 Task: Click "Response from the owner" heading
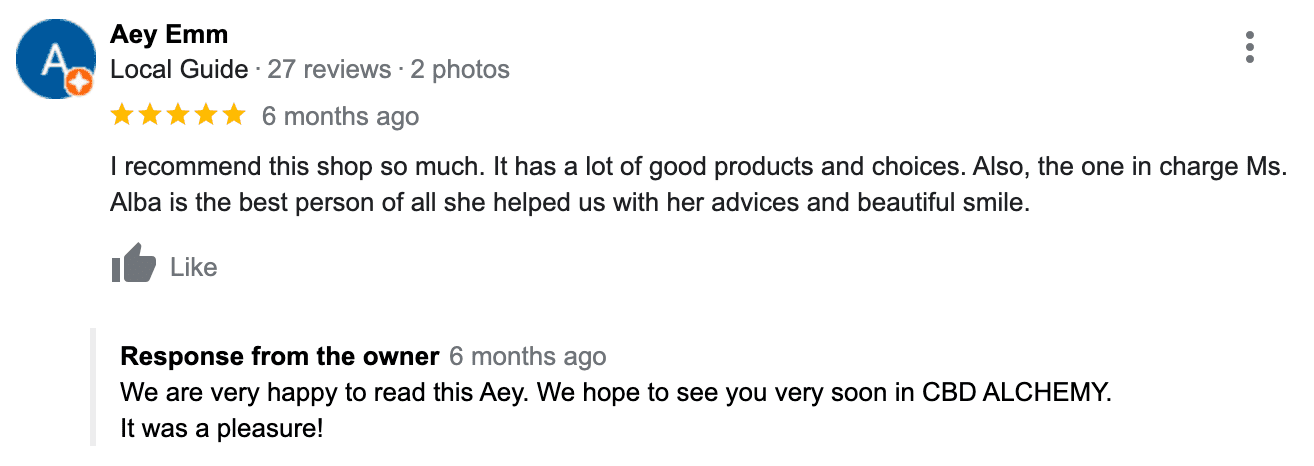click(x=279, y=356)
